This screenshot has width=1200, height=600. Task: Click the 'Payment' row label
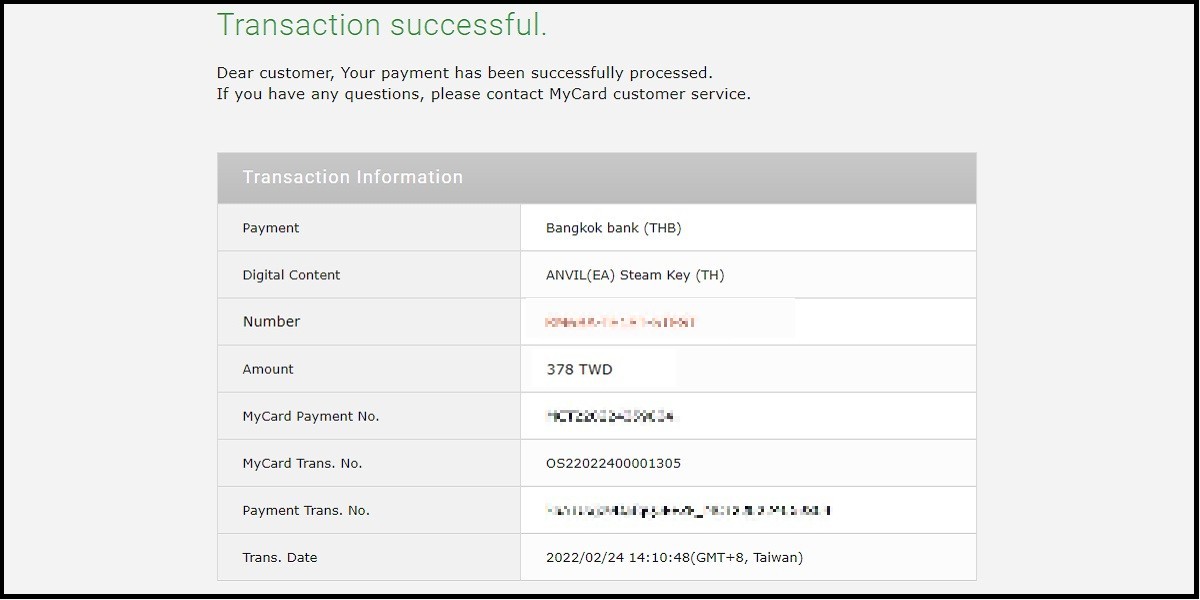[270, 228]
